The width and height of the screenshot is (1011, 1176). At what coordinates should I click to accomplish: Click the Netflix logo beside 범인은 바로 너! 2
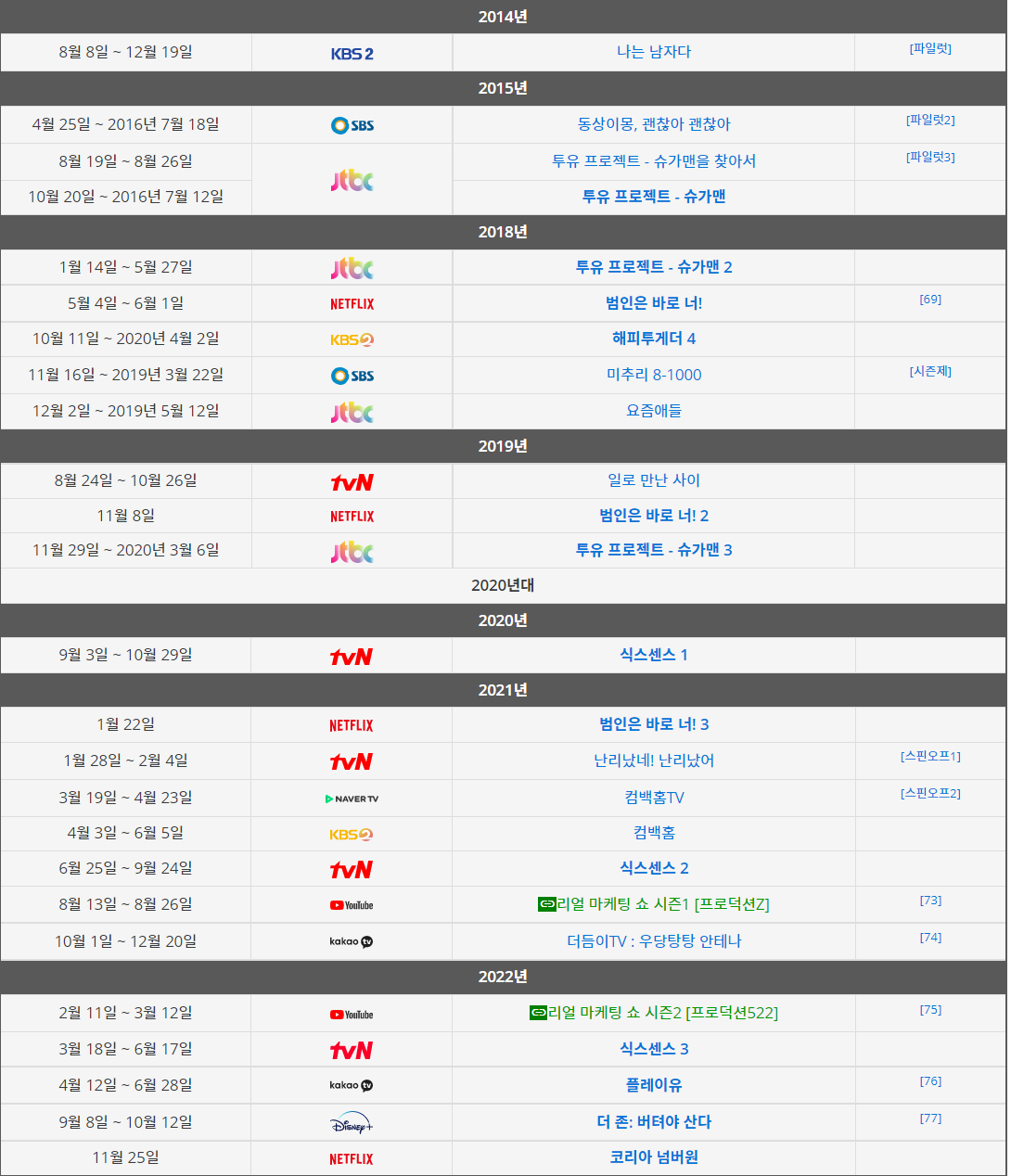[x=352, y=517]
